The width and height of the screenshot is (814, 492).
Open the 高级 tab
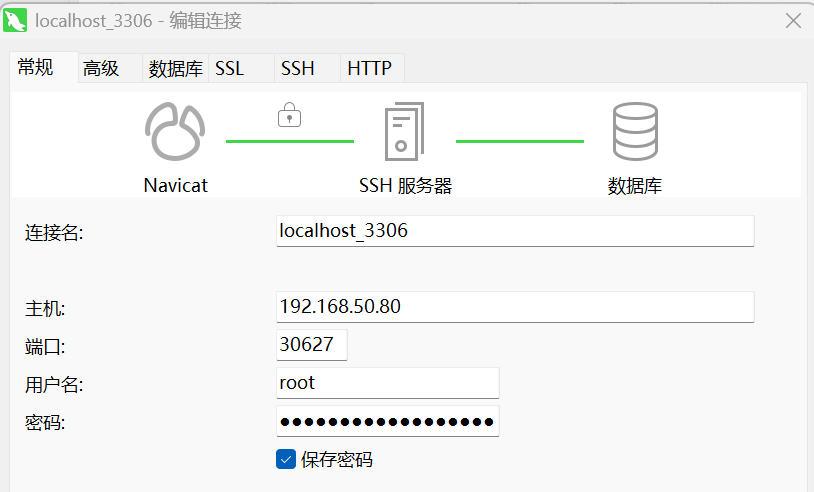click(x=101, y=68)
